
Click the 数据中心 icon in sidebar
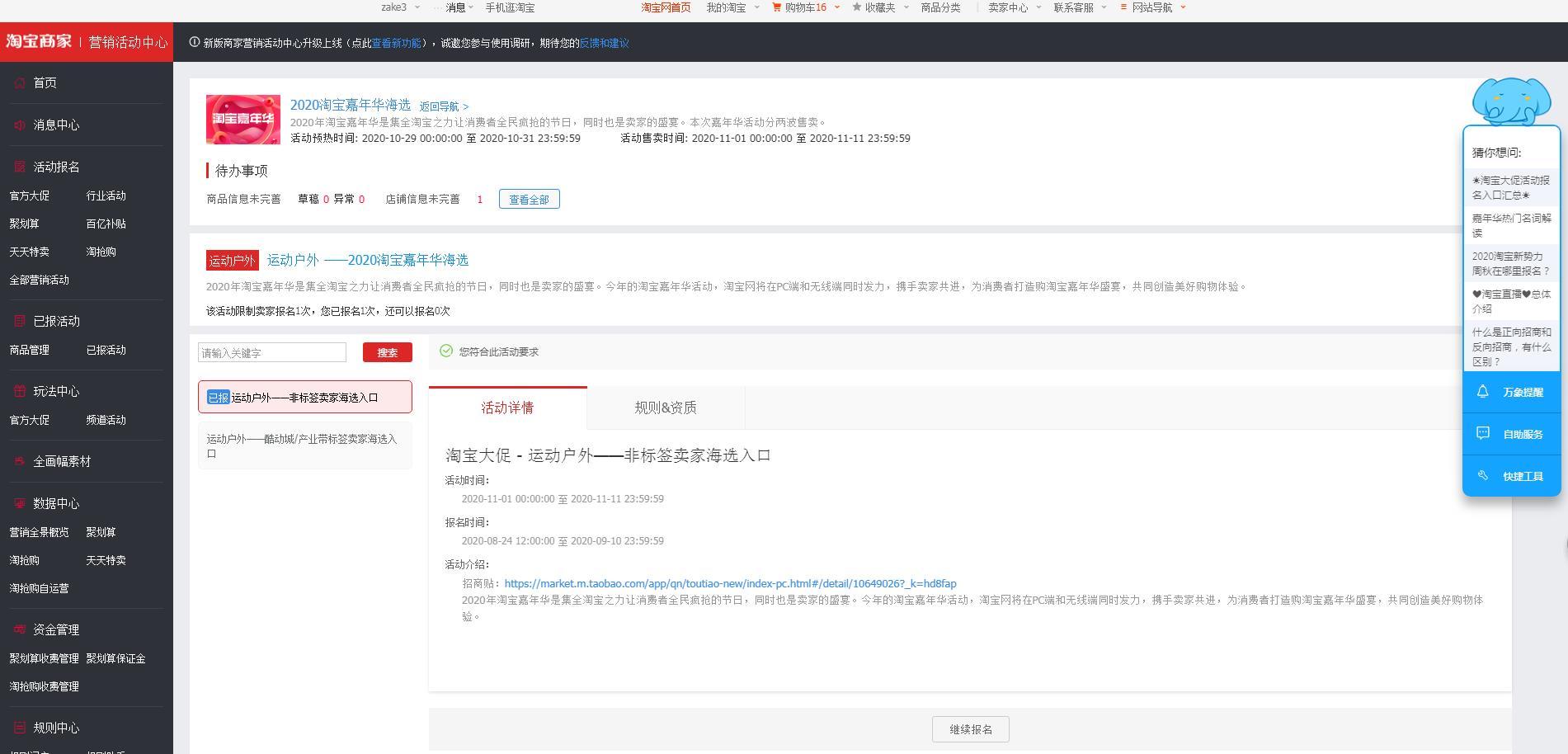click(18, 503)
